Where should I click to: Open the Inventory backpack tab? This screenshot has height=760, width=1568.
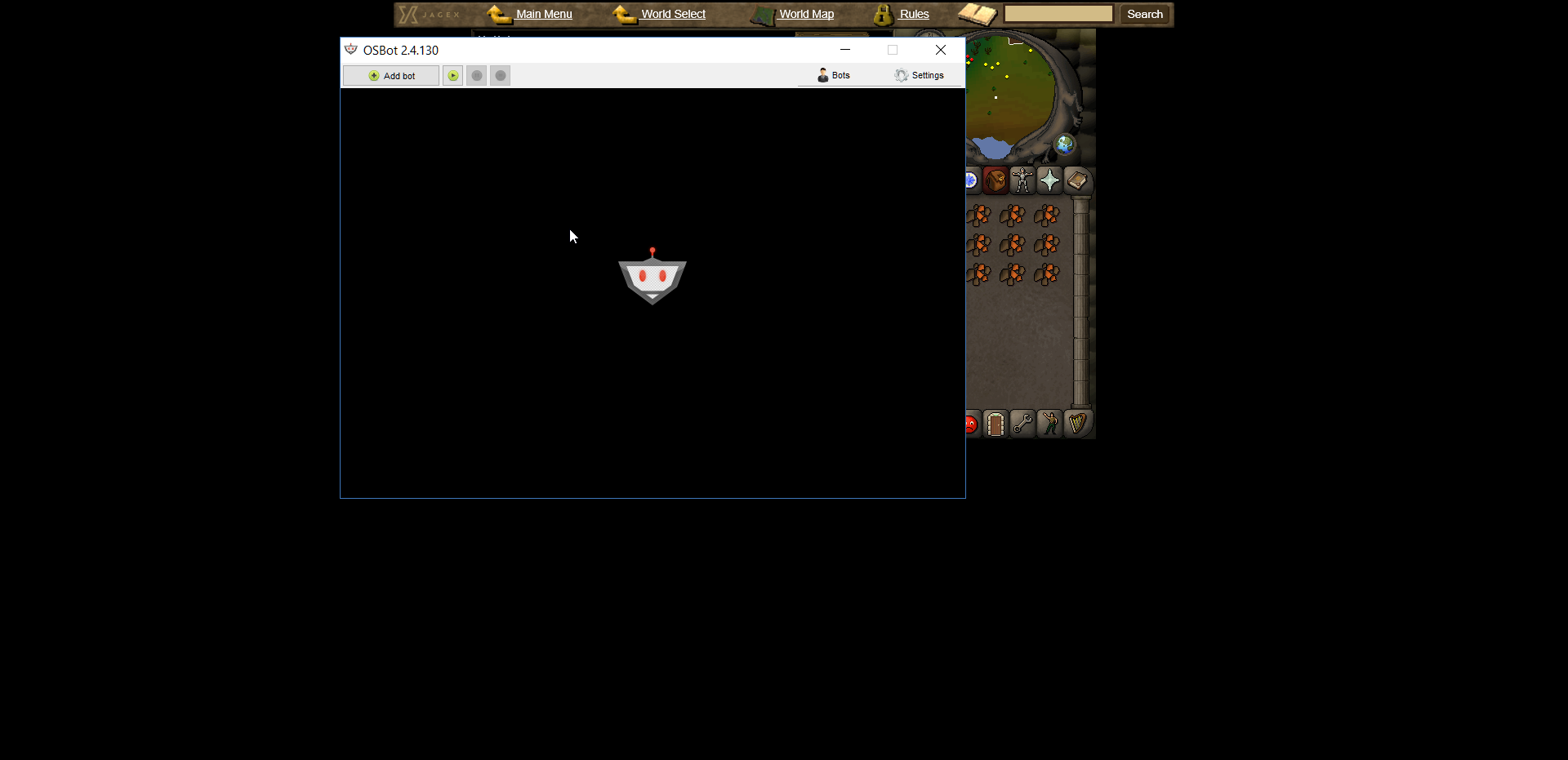996,180
